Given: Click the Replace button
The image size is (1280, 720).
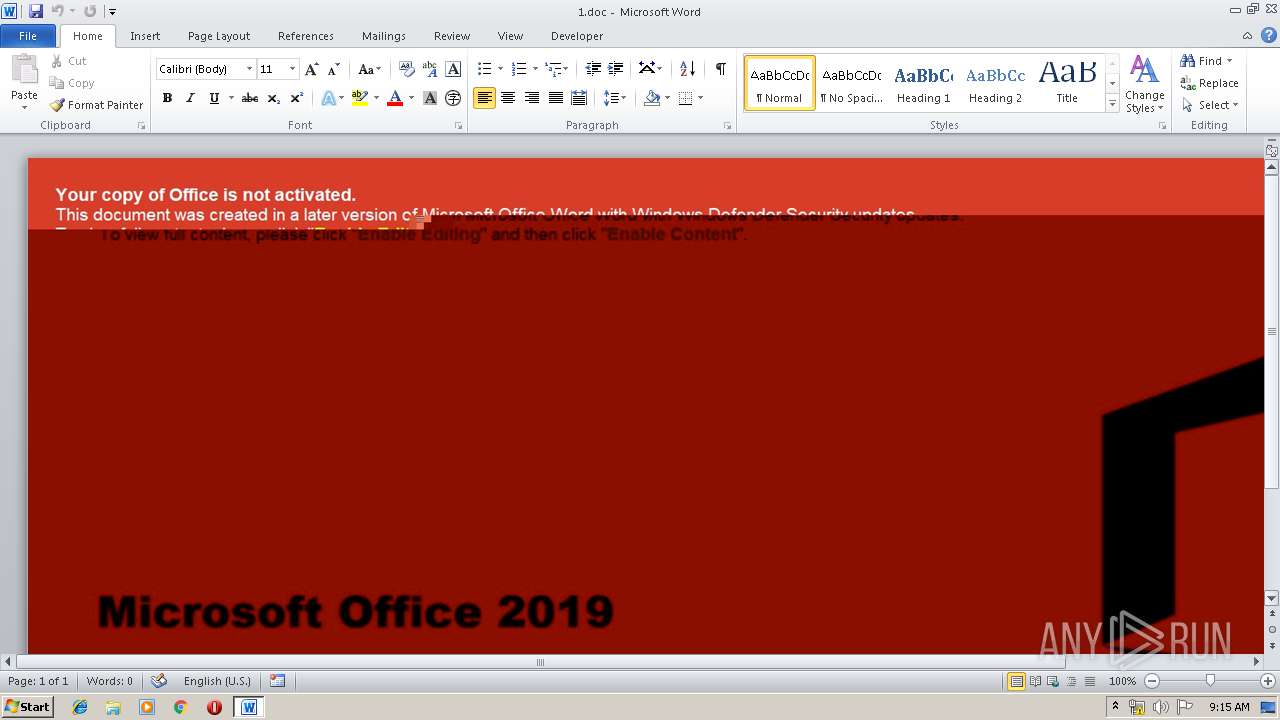Looking at the screenshot, I should pos(1210,83).
